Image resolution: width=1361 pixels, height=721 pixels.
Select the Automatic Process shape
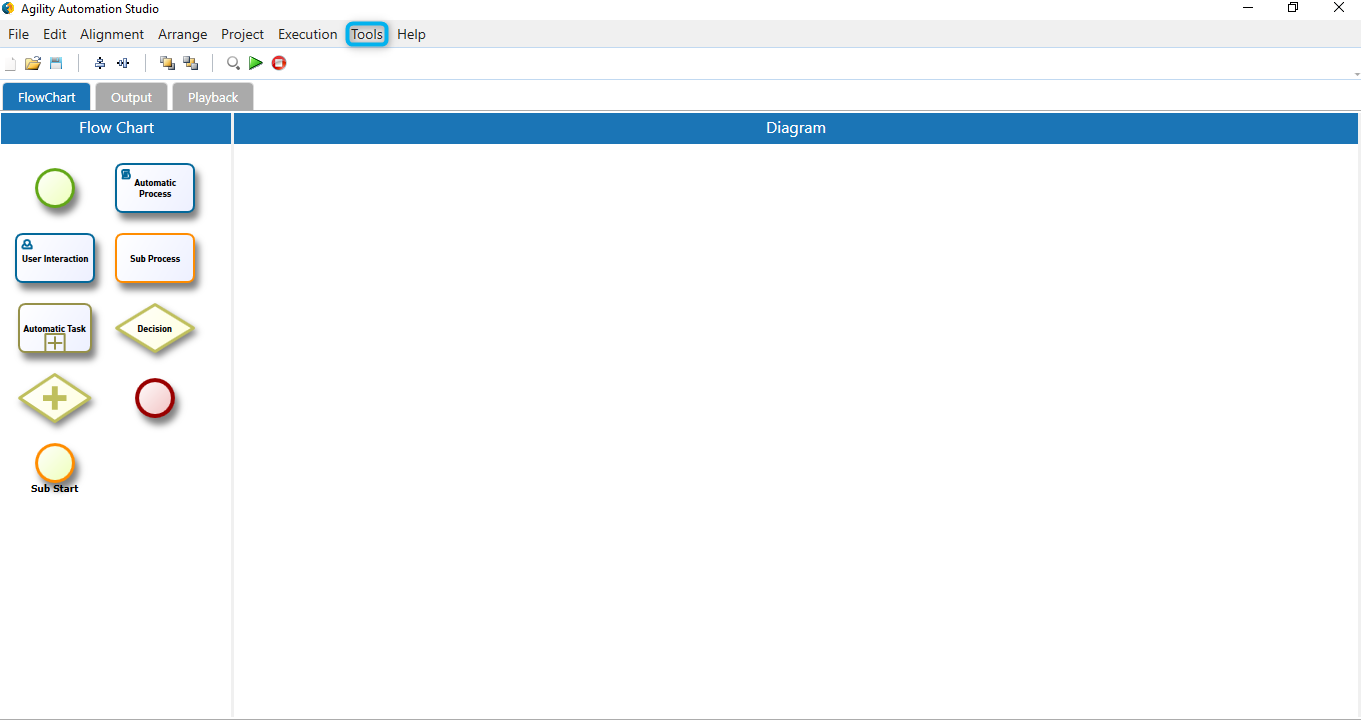coord(155,188)
